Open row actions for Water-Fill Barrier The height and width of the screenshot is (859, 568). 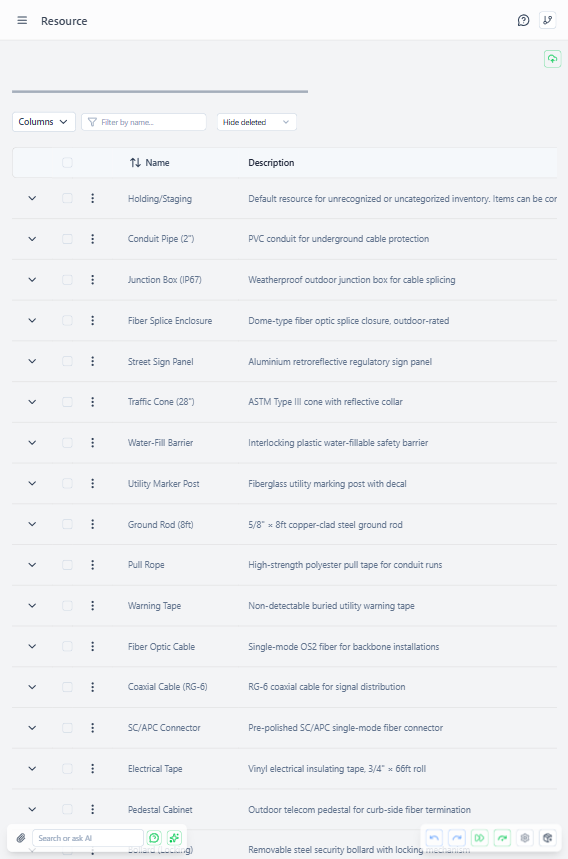pyautogui.click(x=93, y=443)
